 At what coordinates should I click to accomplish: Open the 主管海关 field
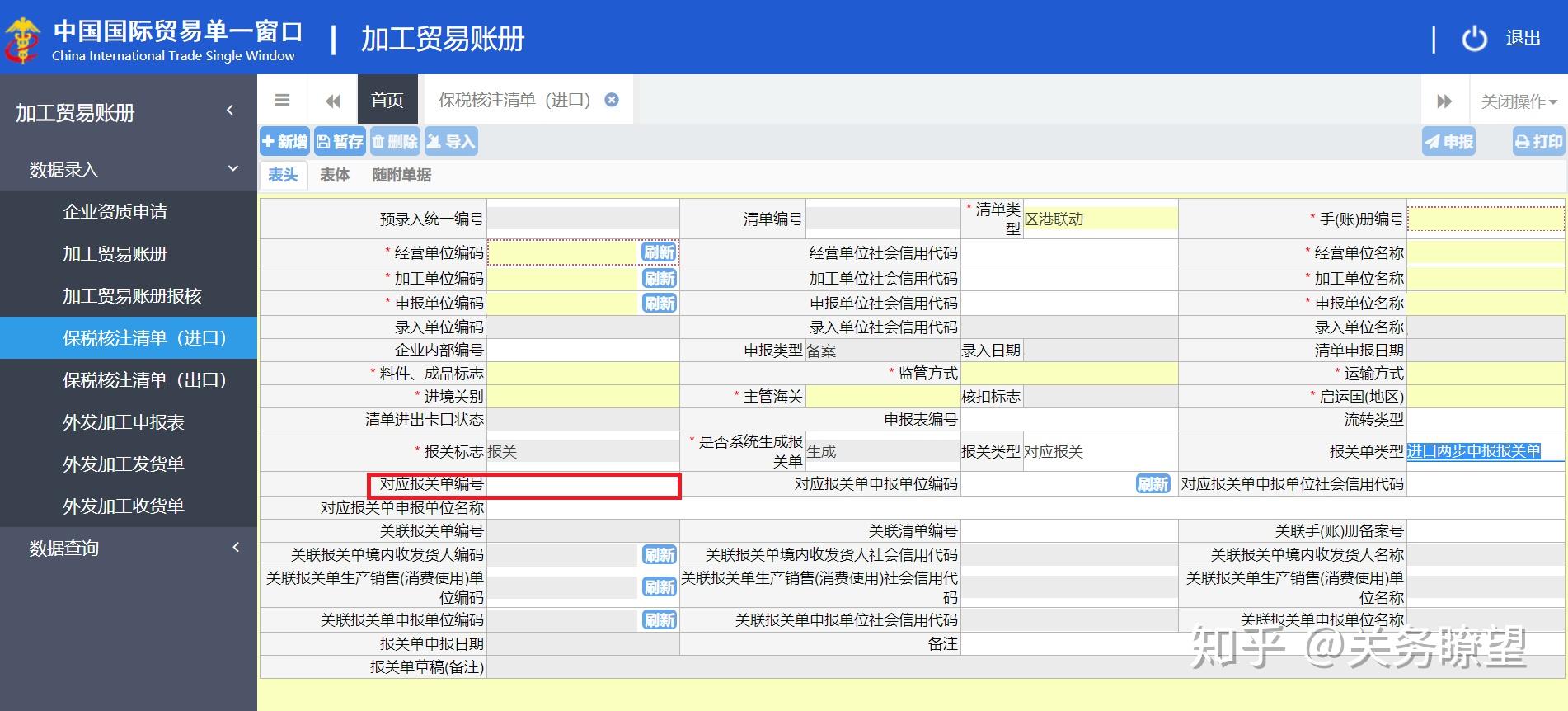(x=883, y=396)
